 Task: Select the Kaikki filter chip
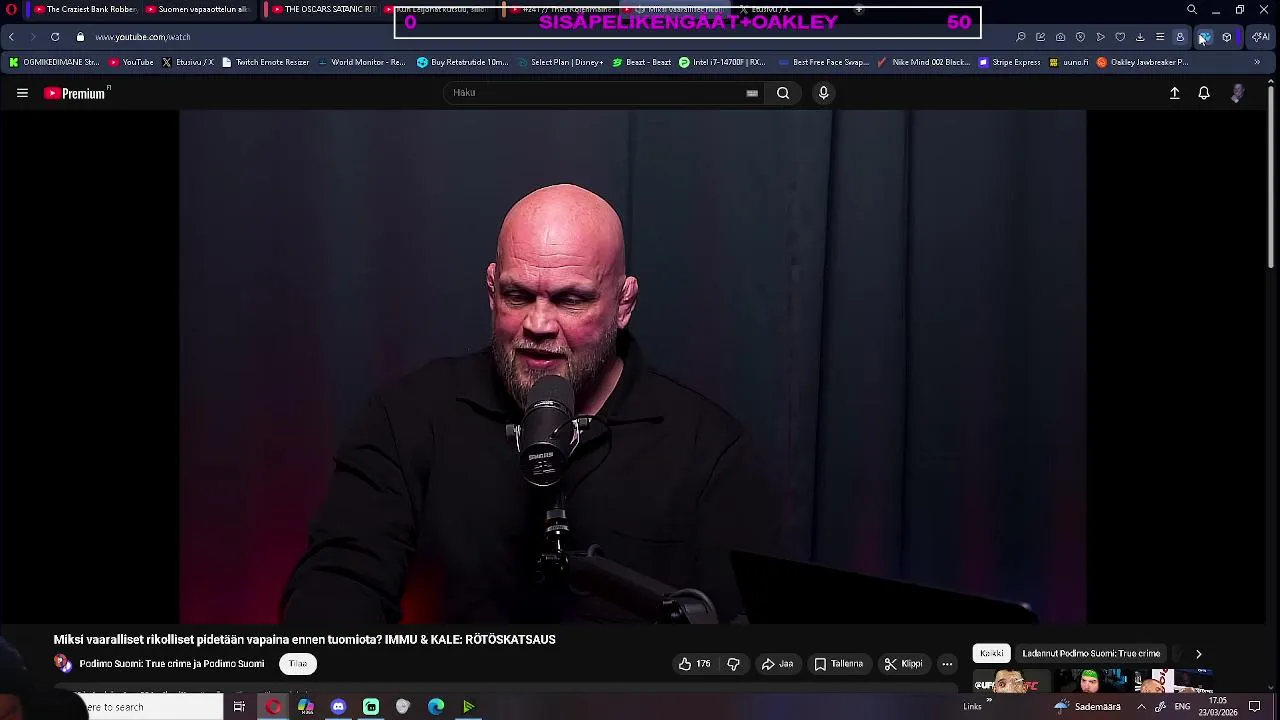click(992, 654)
